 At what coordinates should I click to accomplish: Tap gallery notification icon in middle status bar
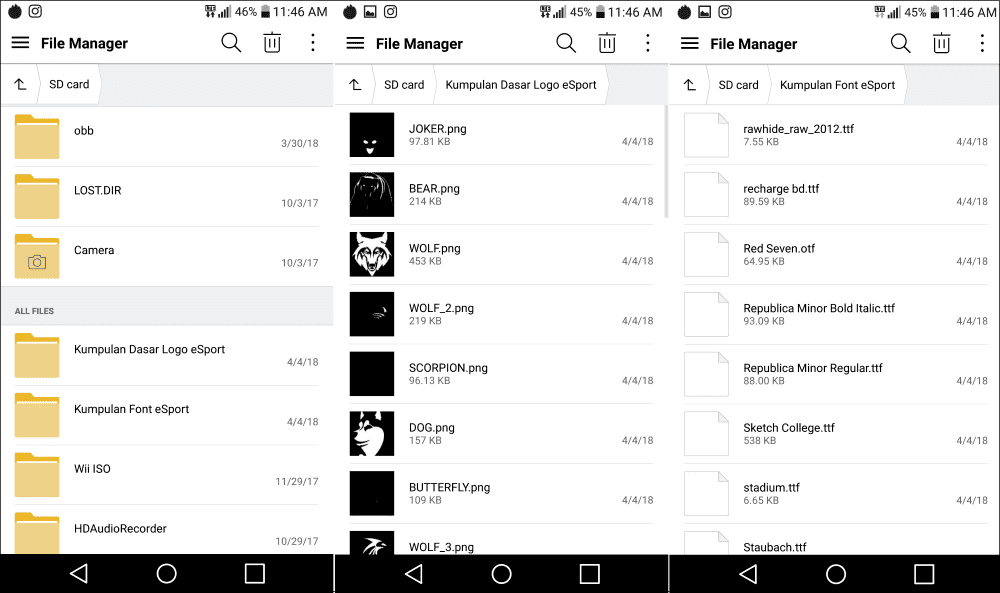tap(370, 11)
